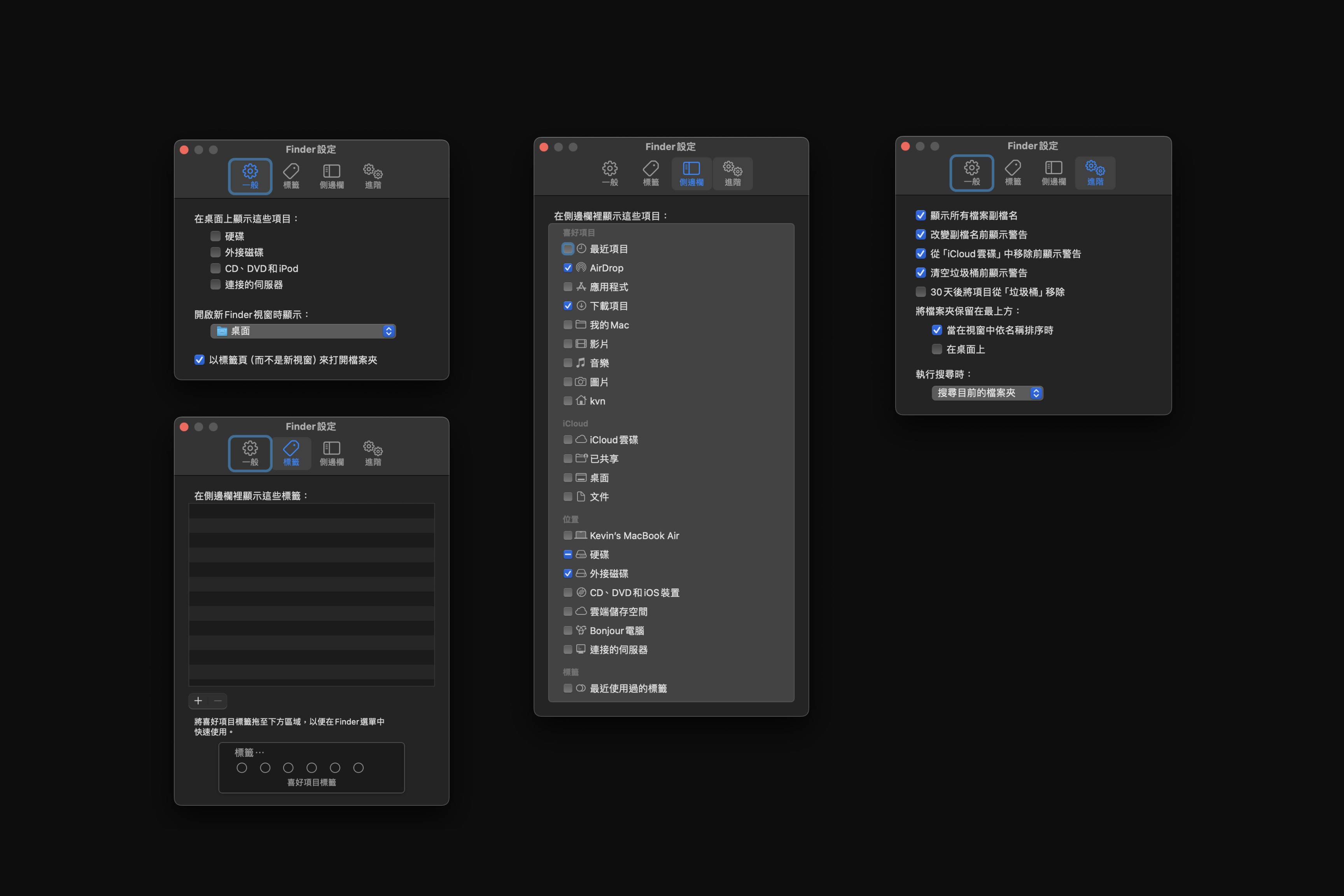Click the kvn home folder icon

tap(581, 401)
